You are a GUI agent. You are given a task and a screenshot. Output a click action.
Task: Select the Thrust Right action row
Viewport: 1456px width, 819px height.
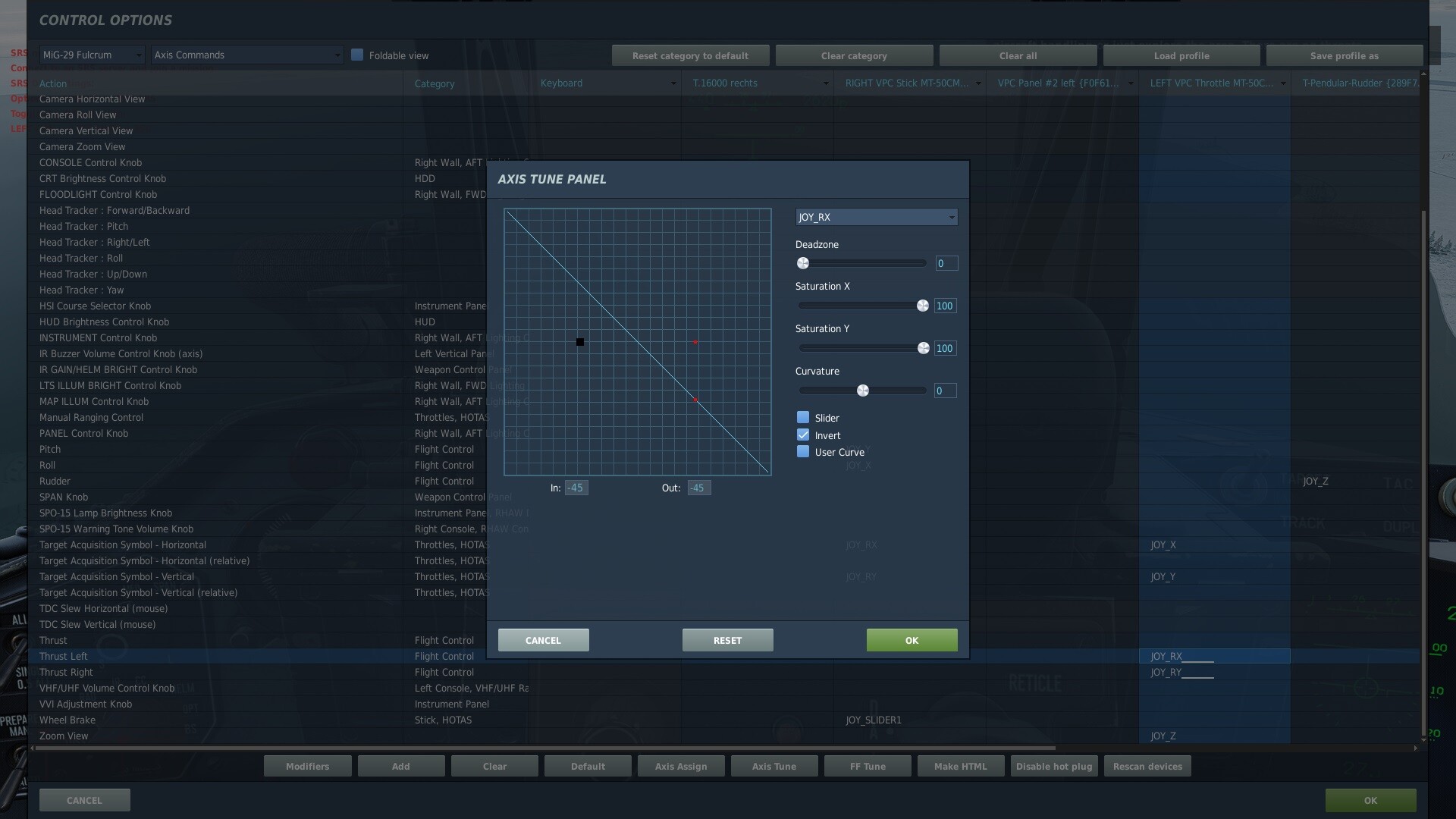67,672
